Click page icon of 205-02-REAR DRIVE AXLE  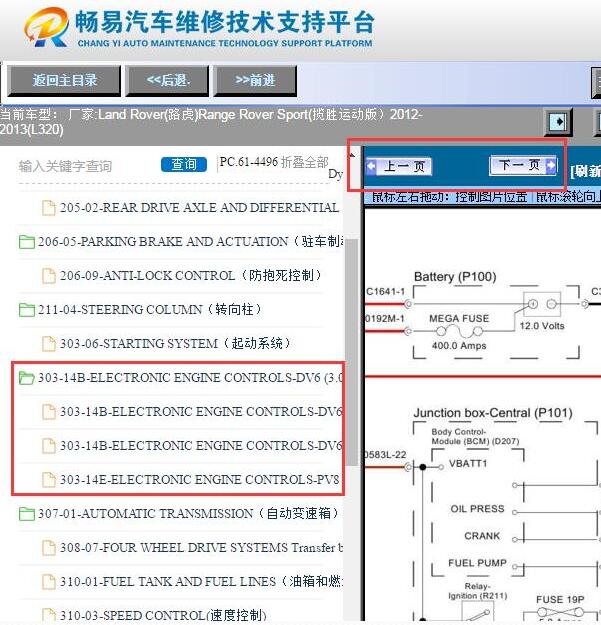point(49,208)
